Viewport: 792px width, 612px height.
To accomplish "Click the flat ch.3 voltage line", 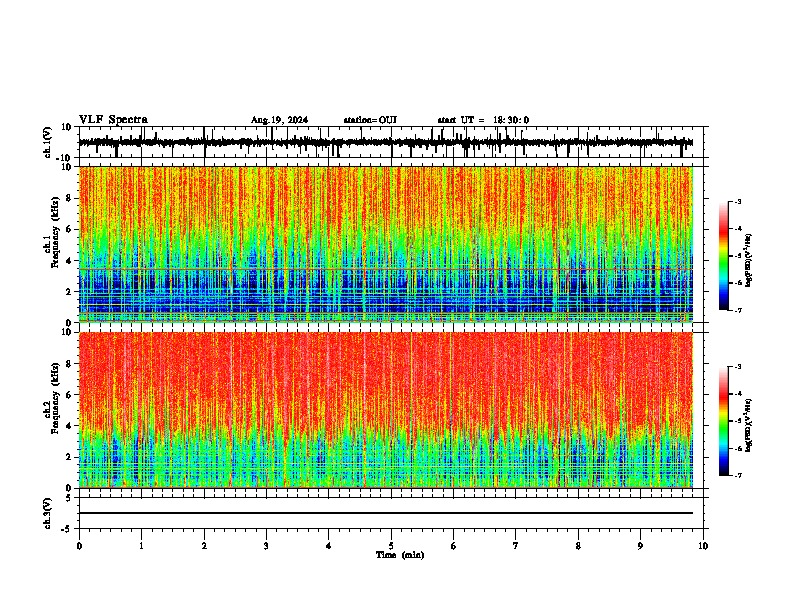I will pyautogui.click(x=385, y=513).
